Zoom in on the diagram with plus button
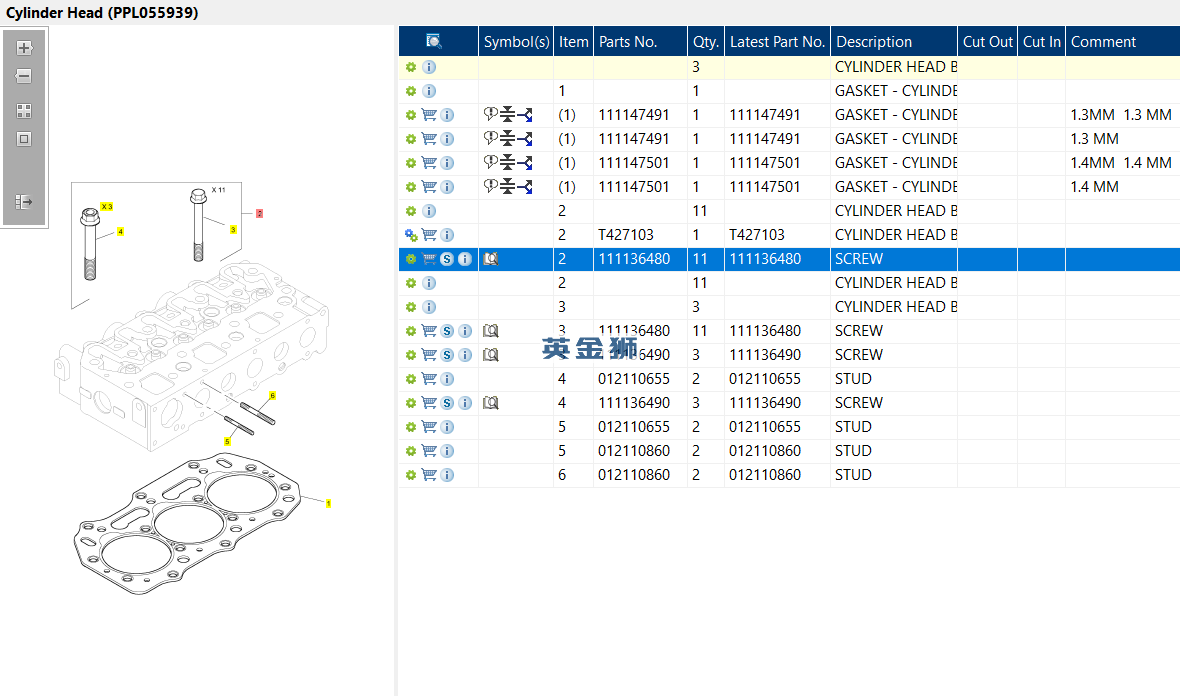Image resolution: width=1180 pixels, height=696 pixels. [24, 48]
